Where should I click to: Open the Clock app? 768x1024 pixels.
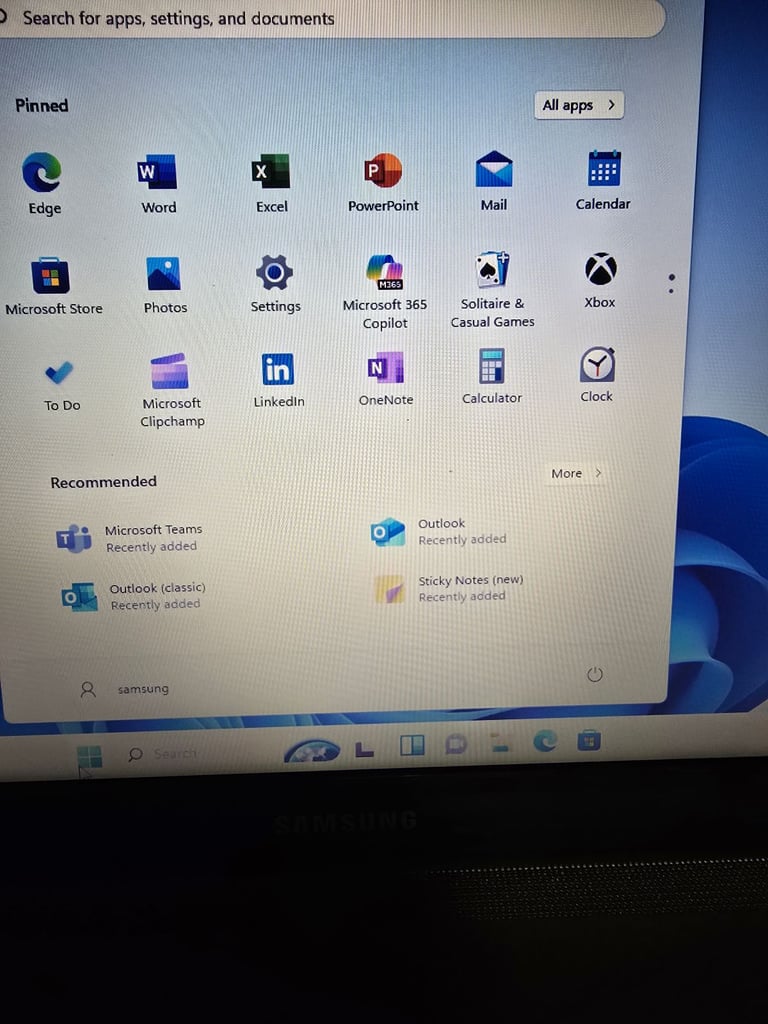(x=596, y=374)
